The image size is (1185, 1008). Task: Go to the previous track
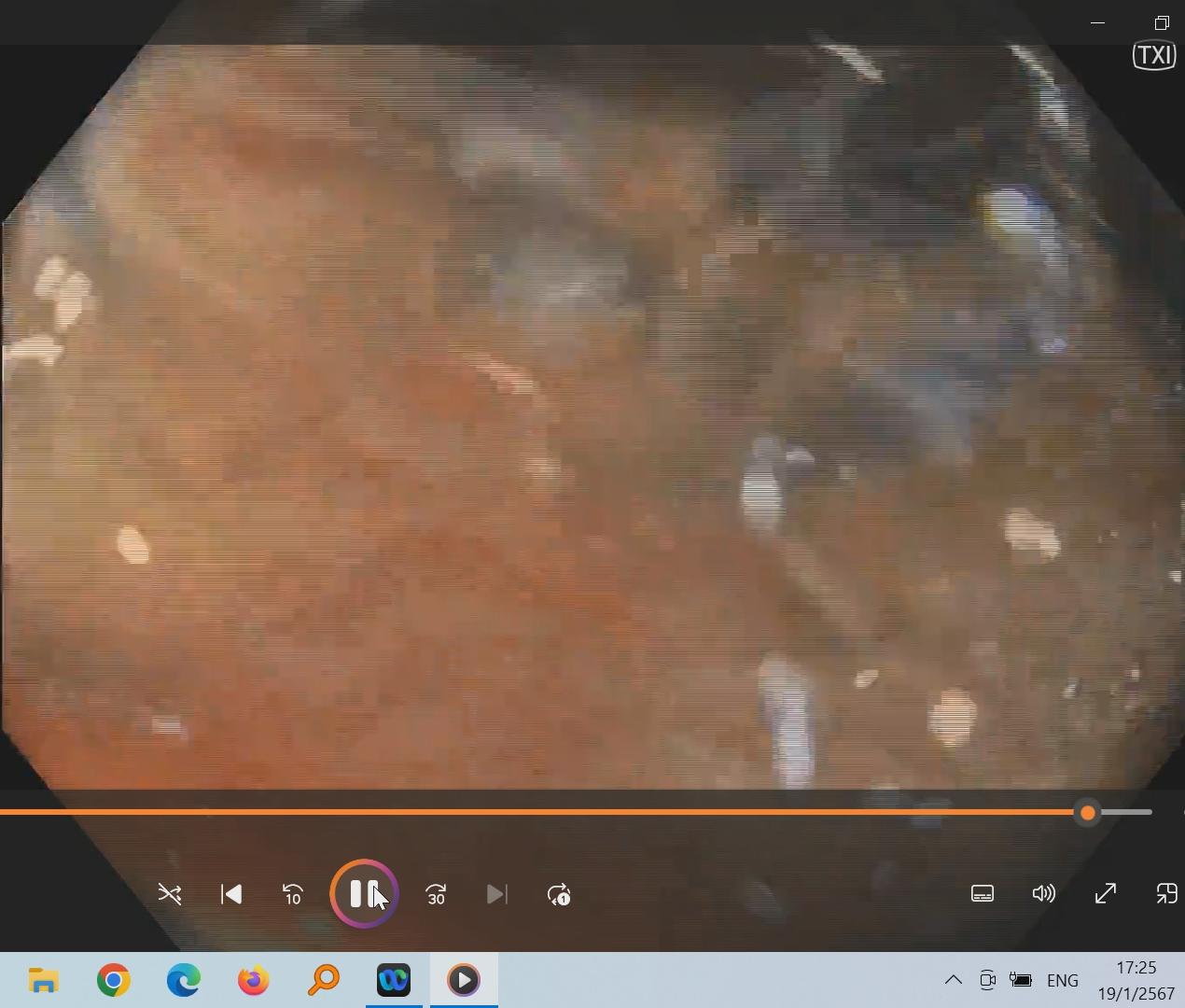point(231,894)
